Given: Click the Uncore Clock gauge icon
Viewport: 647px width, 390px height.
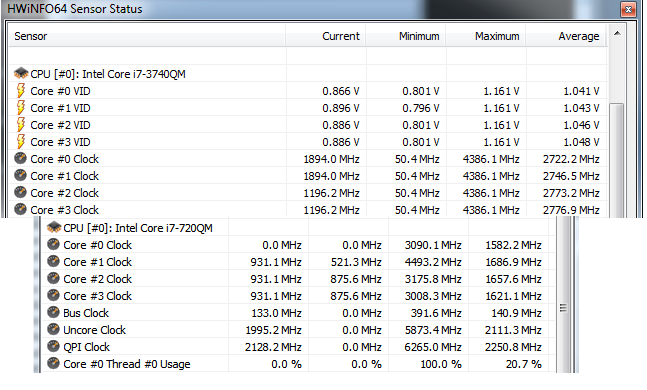Looking at the screenshot, I should (x=53, y=329).
